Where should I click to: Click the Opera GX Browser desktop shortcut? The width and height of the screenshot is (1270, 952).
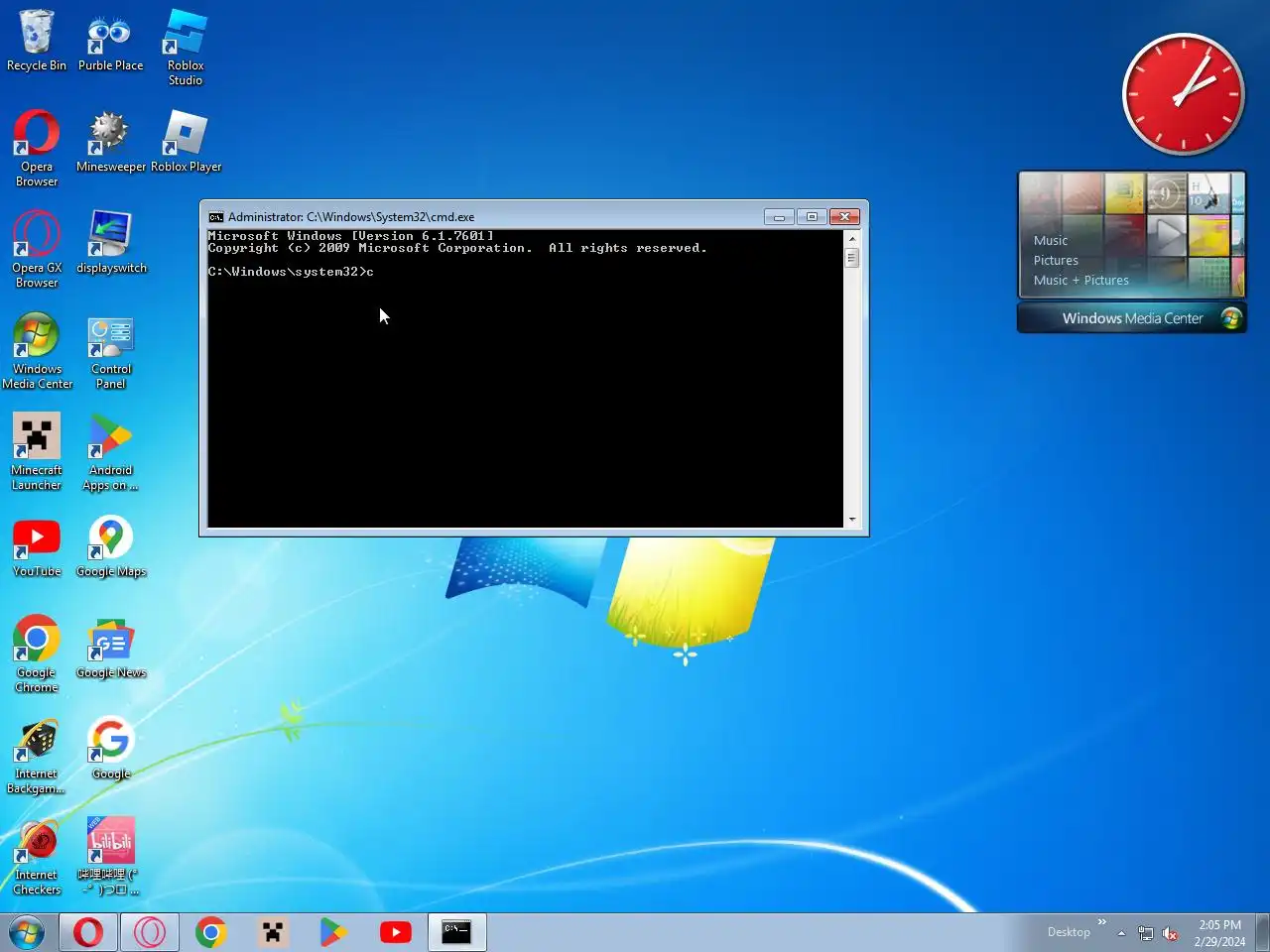coord(37,249)
